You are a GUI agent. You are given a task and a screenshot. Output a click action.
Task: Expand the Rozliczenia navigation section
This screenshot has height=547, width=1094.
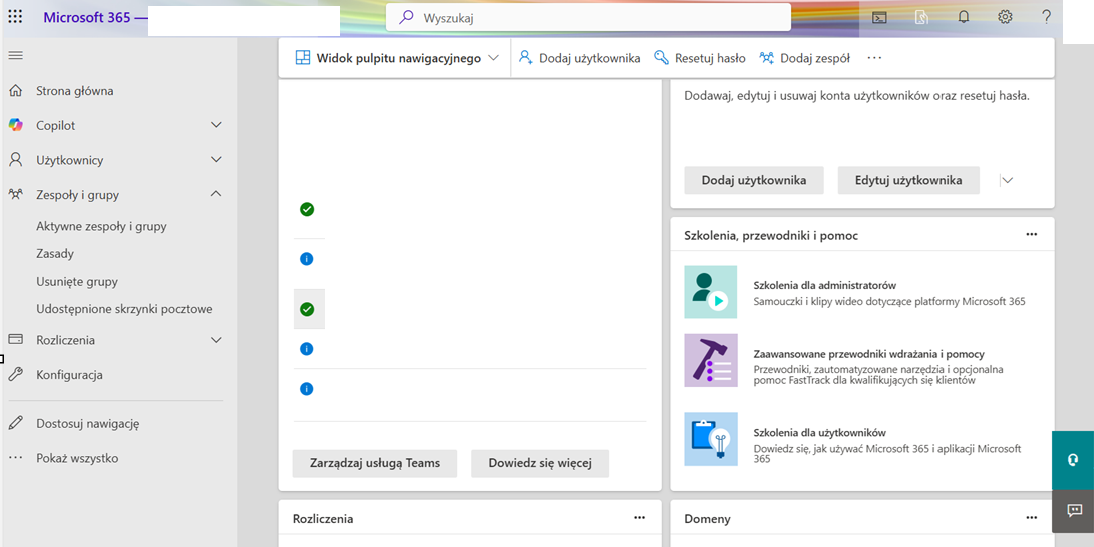(x=216, y=340)
